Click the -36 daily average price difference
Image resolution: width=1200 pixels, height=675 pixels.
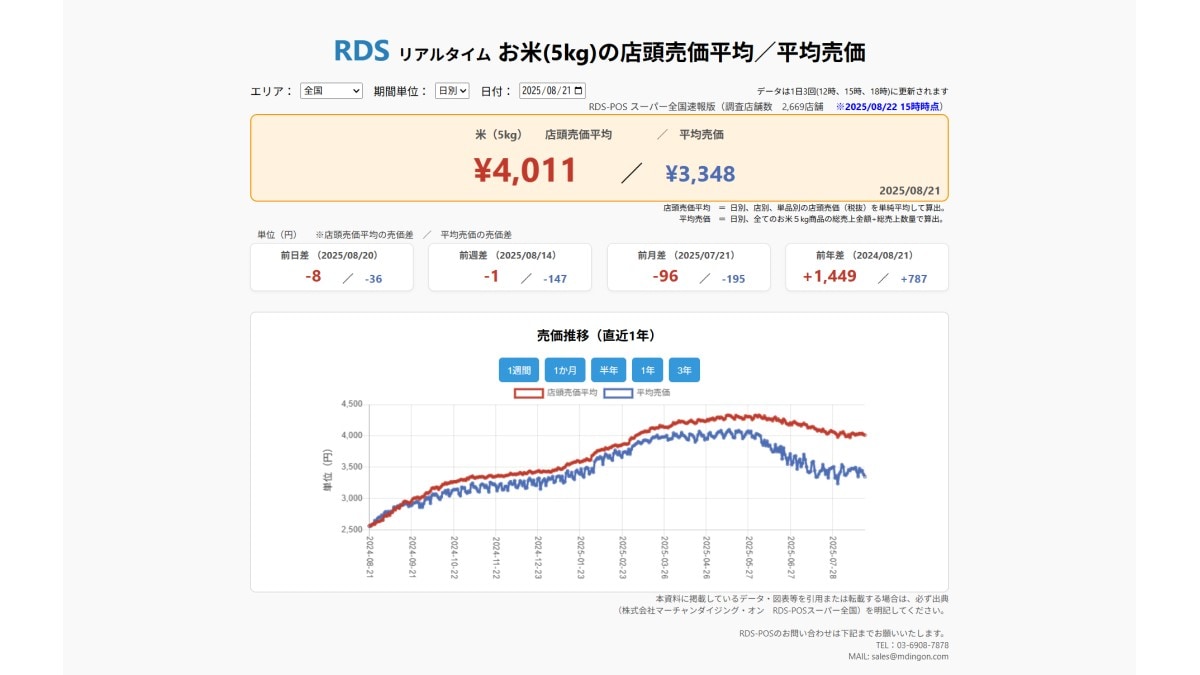pyautogui.click(x=374, y=279)
